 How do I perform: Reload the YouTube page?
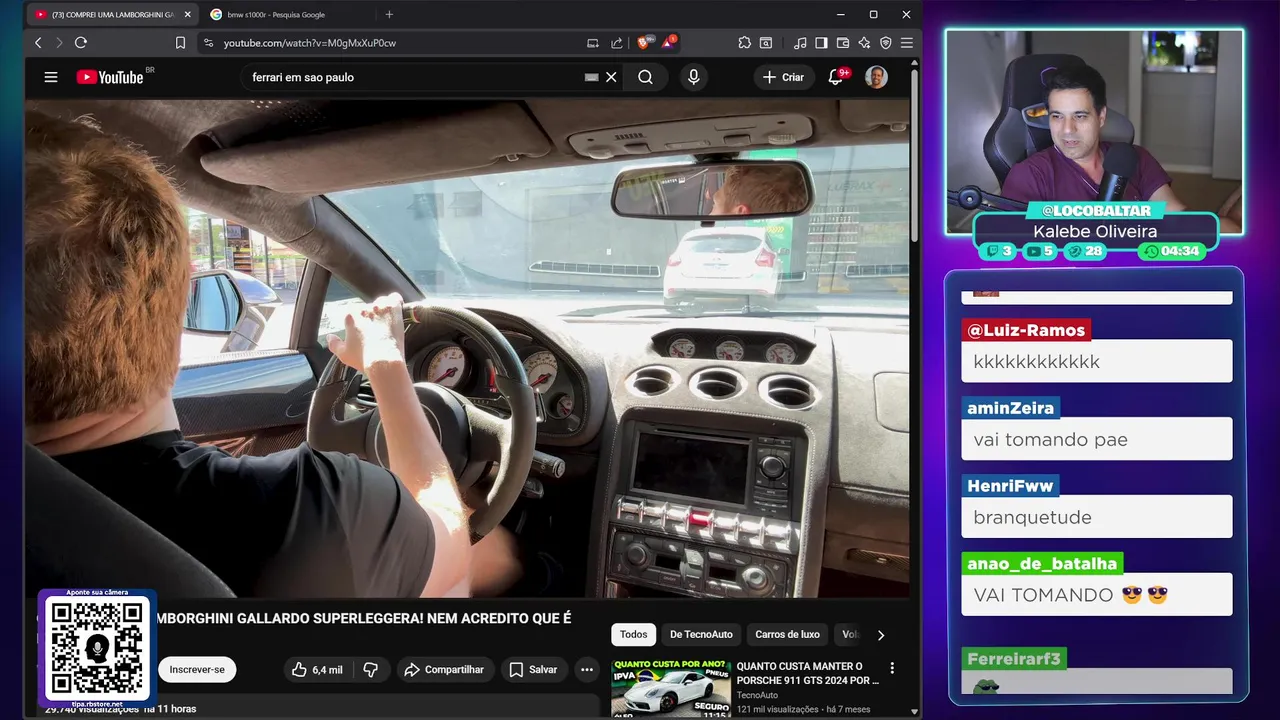pos(81,43)
